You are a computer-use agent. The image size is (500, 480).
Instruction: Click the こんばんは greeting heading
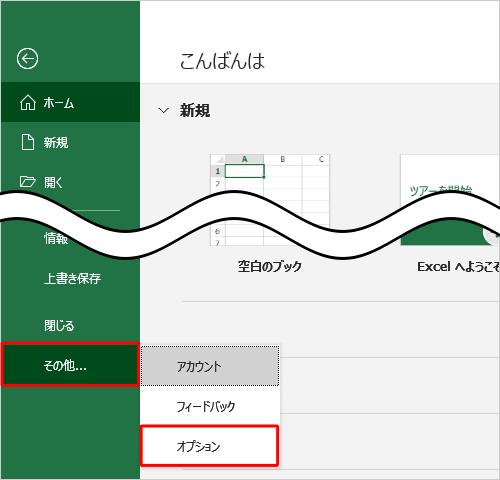[222, 61]
